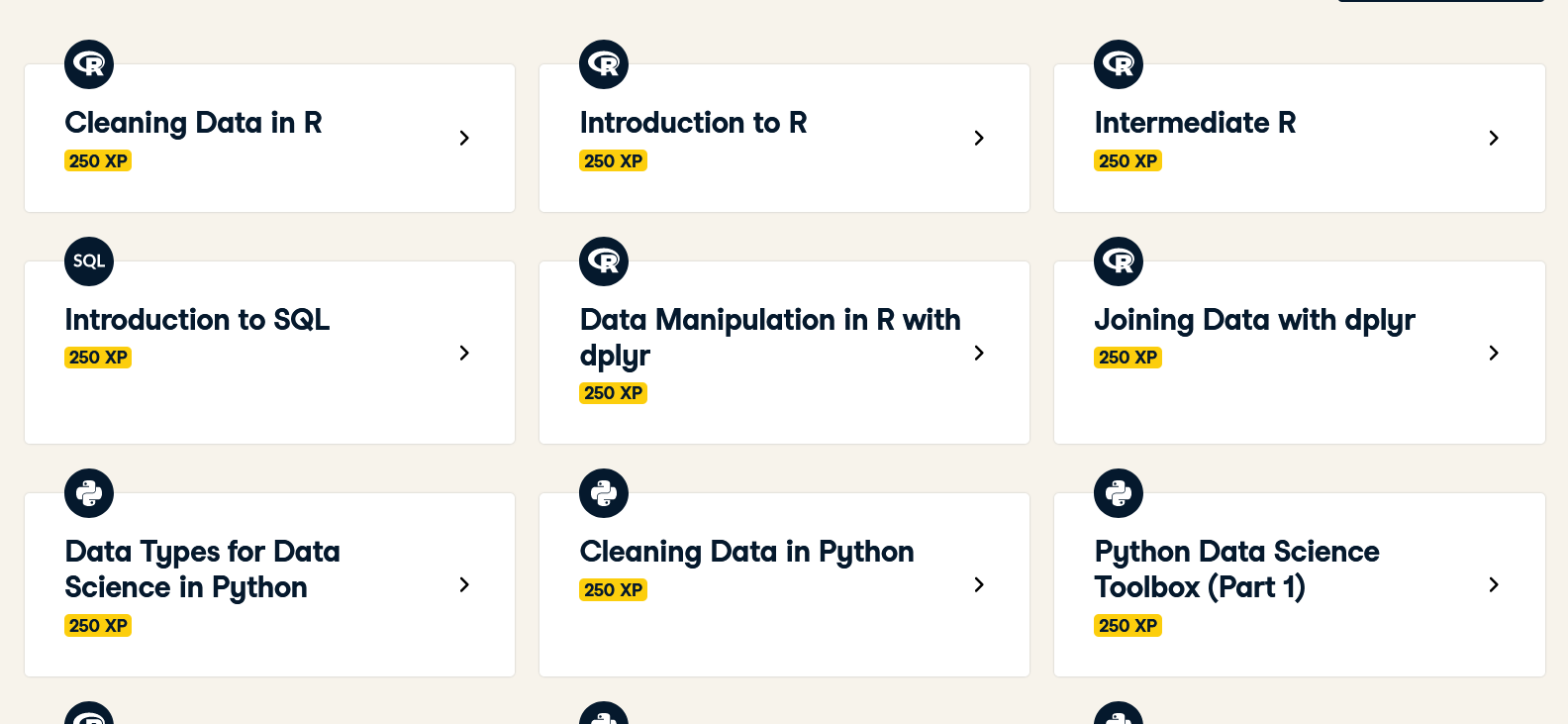1568x724 pixels.
Task: Click chevron on Data Types for Data Science
Action: coord(464,584)
